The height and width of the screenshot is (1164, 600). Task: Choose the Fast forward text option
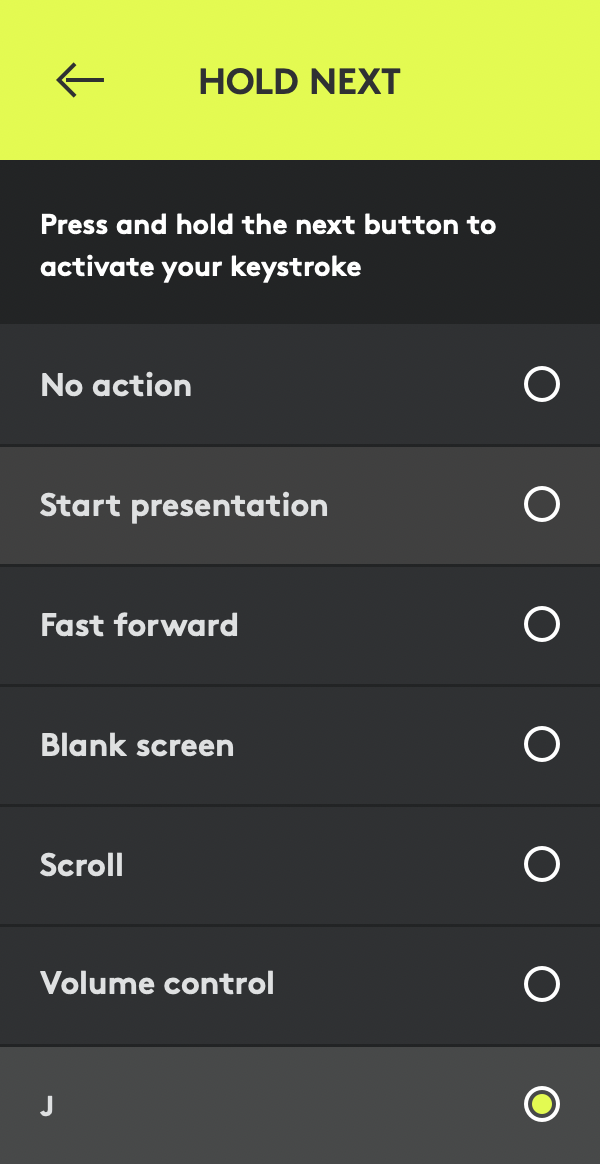point(139,626)
